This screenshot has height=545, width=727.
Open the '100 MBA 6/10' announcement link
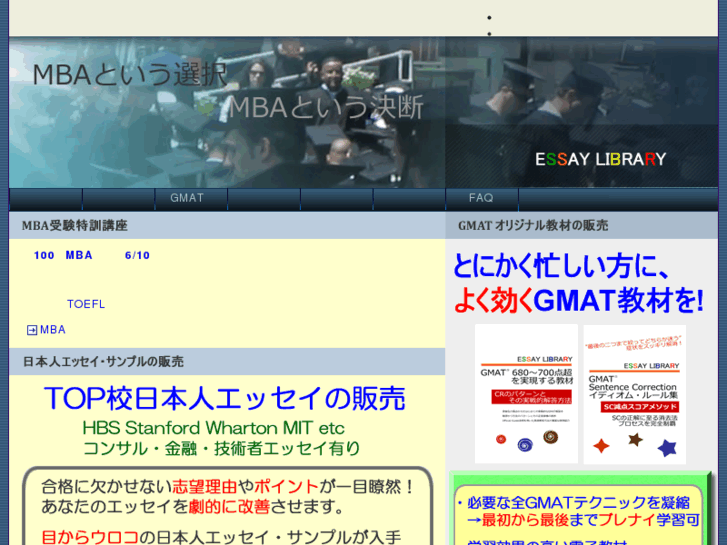click(x=92, y=255)
